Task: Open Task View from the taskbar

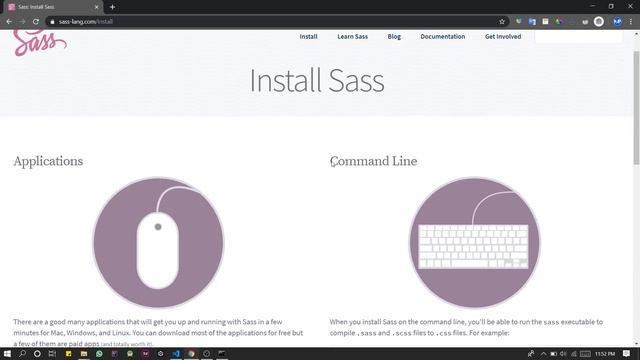Action: pos(52,353)
